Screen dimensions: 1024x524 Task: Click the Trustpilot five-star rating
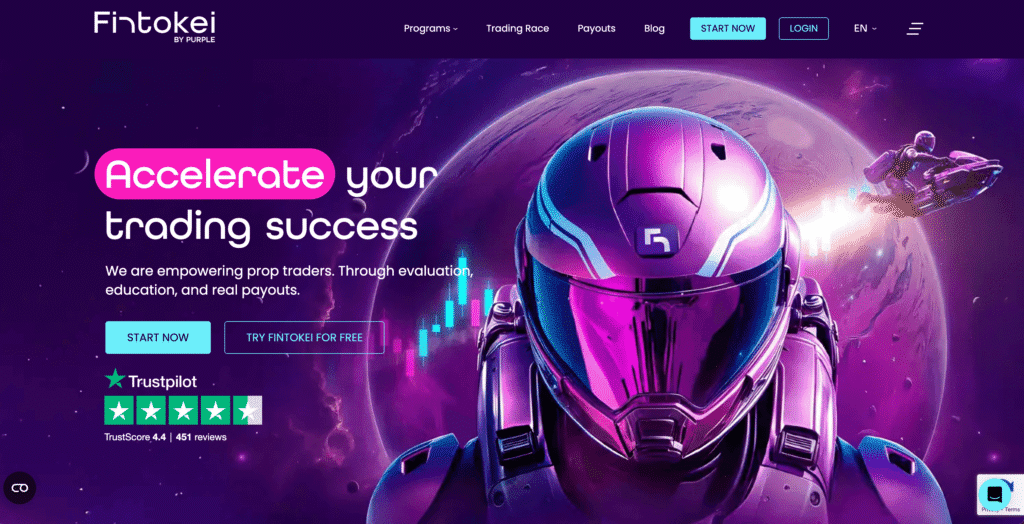(x=184, y=410)
